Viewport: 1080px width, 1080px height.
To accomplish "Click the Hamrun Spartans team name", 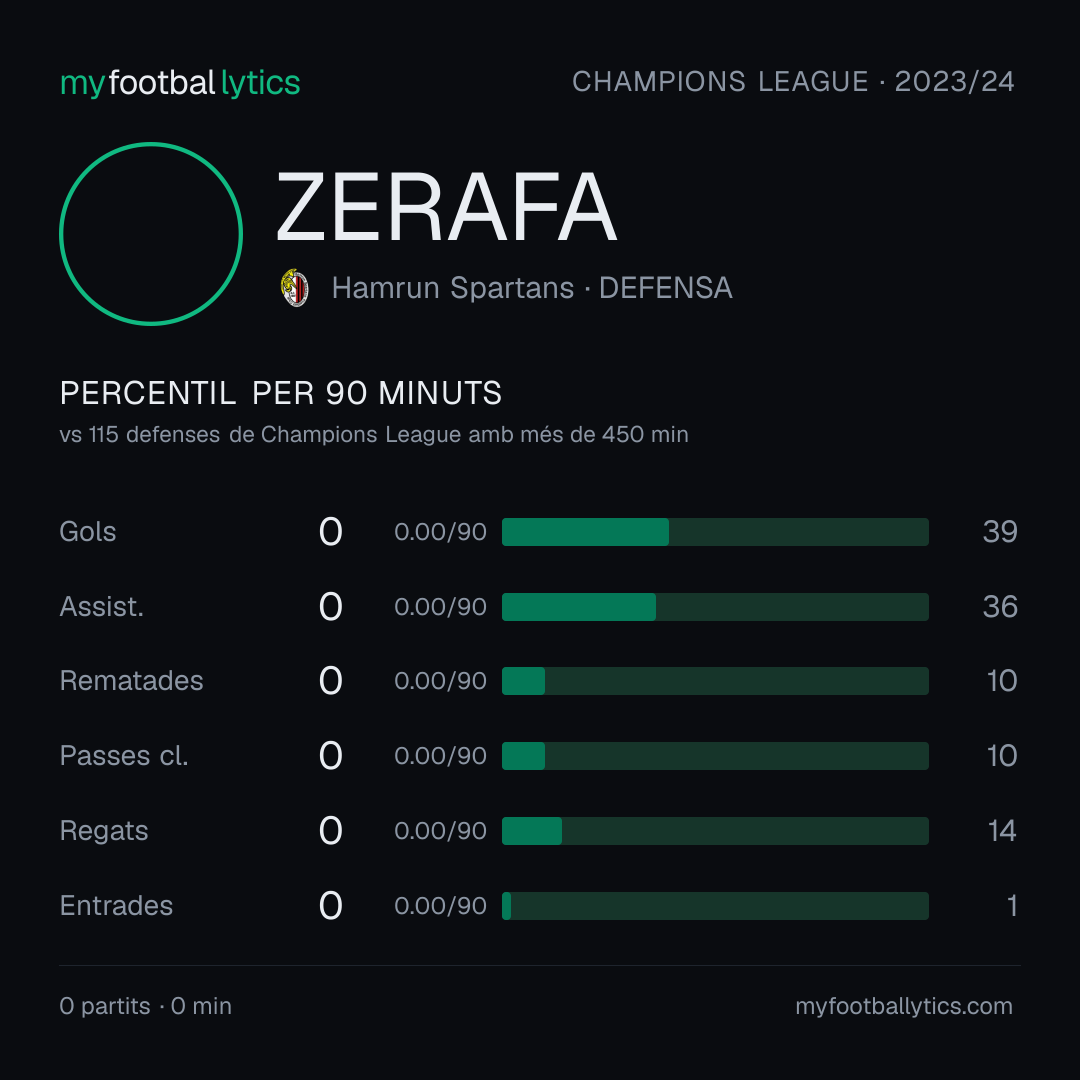I will click(453, 288).
